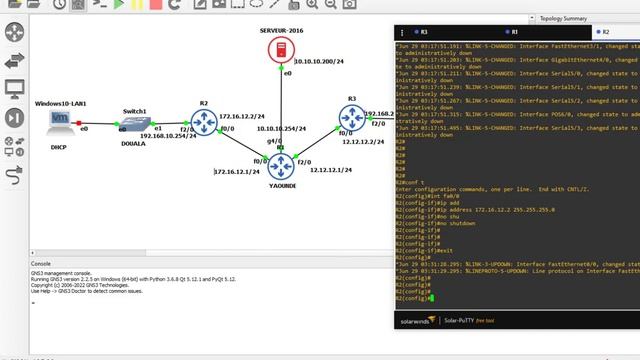Click the Console panel title

(x=41, y=264)
